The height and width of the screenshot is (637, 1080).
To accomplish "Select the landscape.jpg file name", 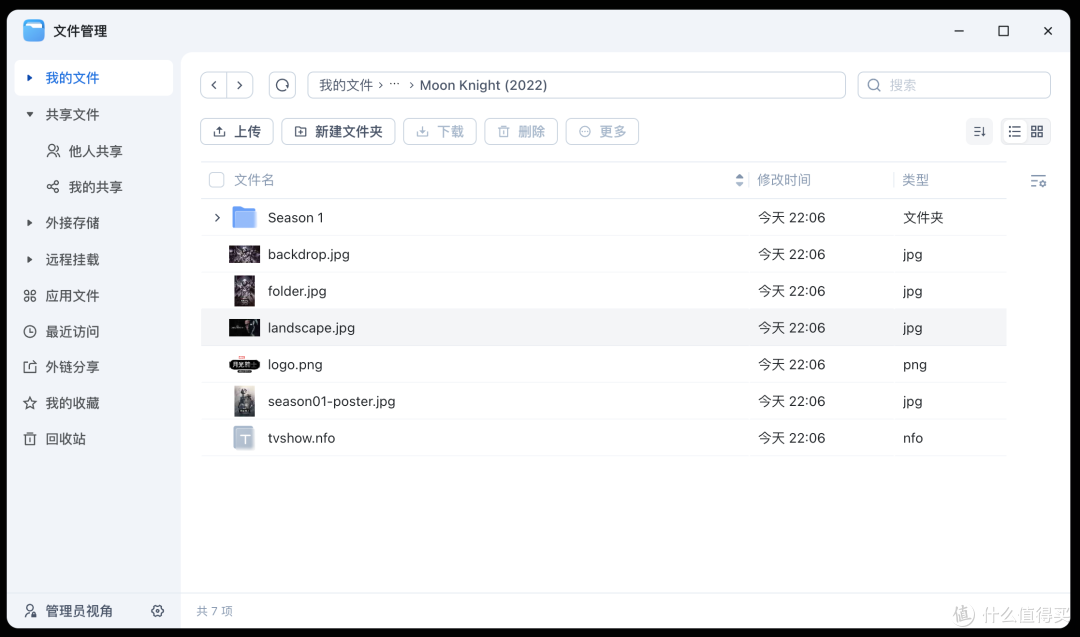I will (311, 328).
